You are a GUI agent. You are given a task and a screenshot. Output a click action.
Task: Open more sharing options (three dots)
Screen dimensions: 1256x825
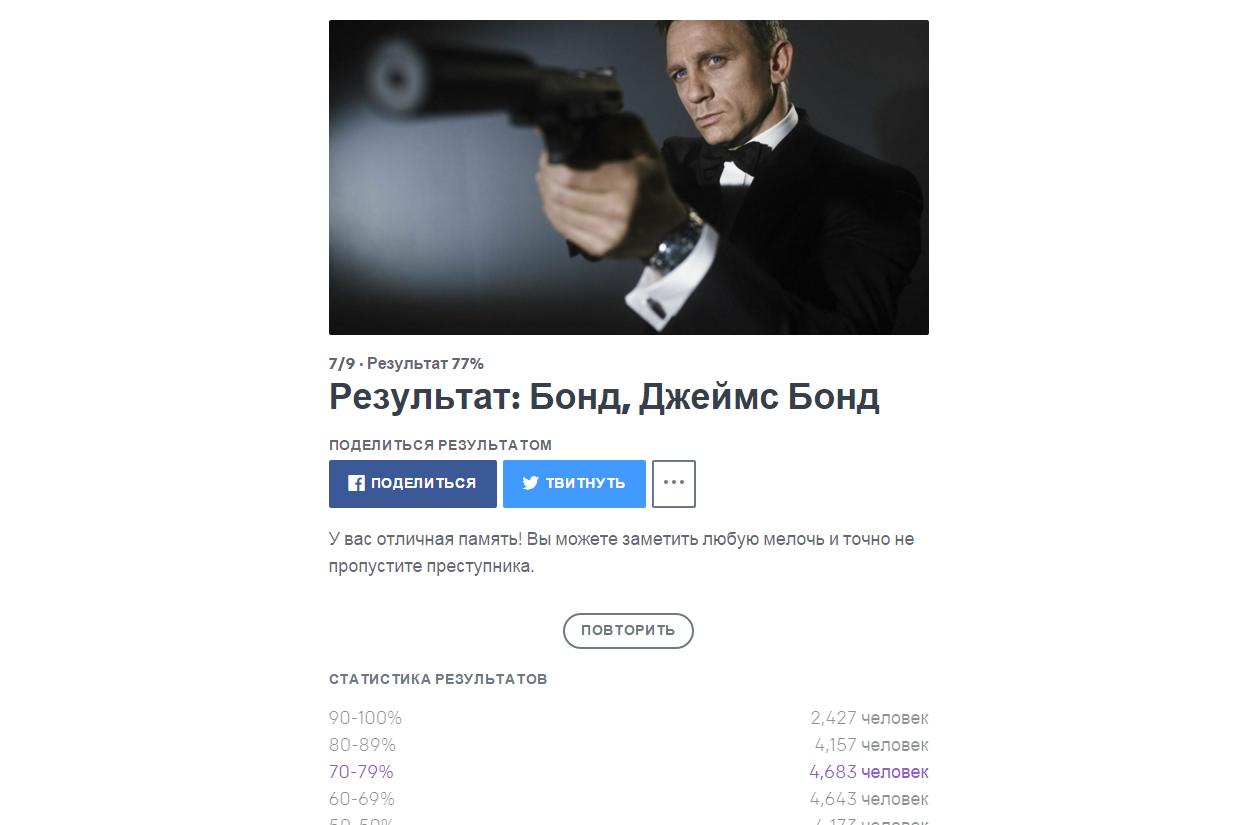(x=674, y=484)
